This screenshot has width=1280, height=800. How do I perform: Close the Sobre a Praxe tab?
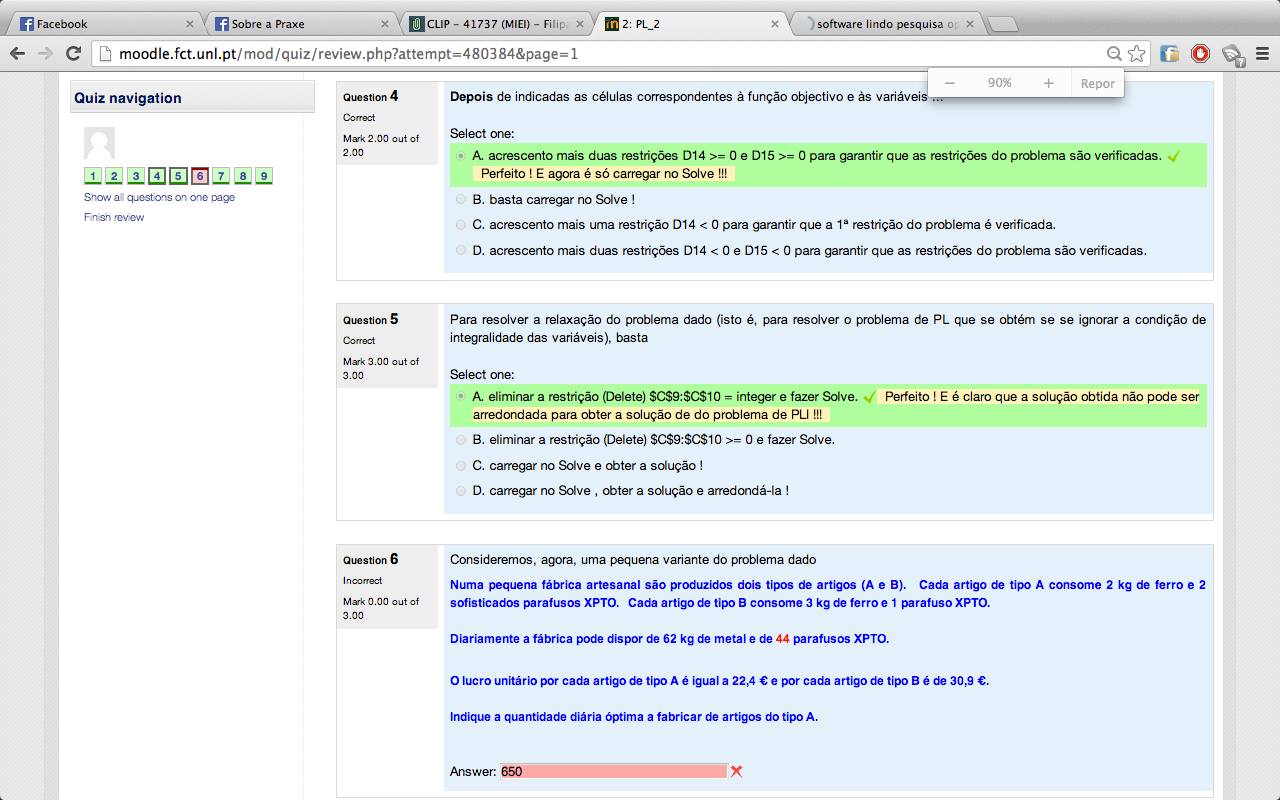(385, 24)
